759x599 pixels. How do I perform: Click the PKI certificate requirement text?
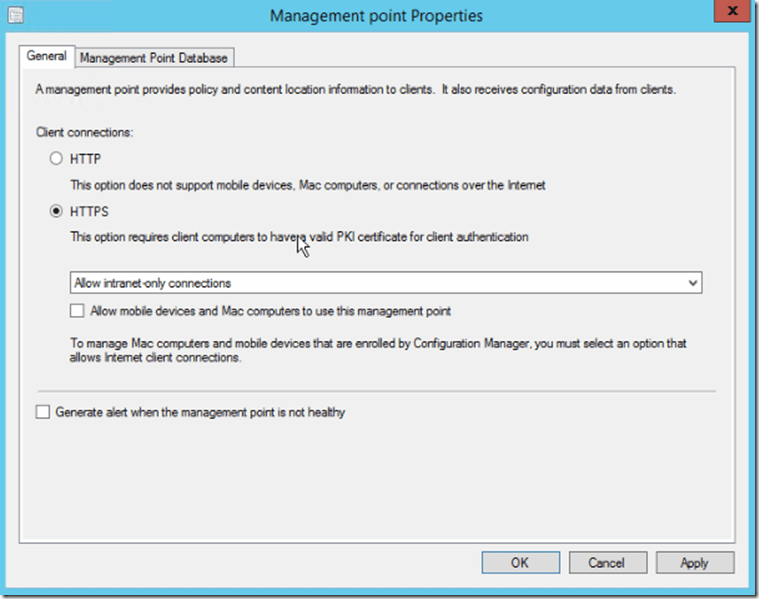point(298,237)
